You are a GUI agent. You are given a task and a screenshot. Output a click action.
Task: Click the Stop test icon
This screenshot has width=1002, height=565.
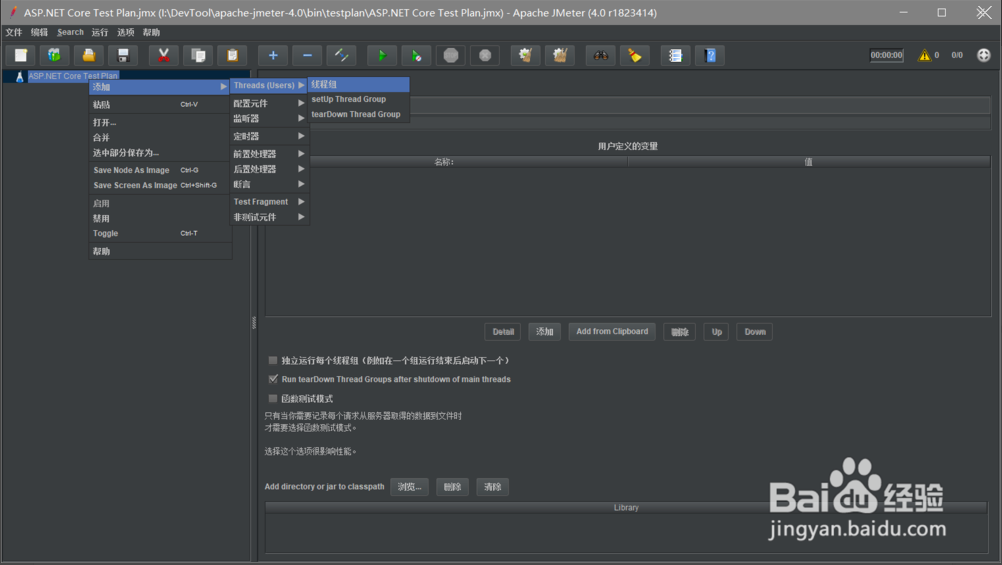[451, 56]
